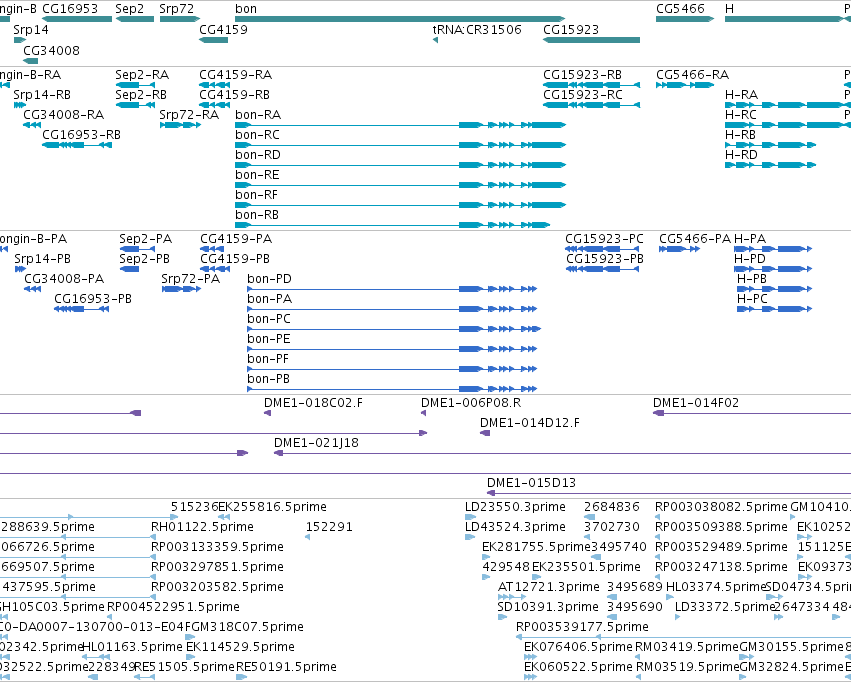Select the AT12721.3prime EST label
851x682 pixels.
[x=549, y=587]
